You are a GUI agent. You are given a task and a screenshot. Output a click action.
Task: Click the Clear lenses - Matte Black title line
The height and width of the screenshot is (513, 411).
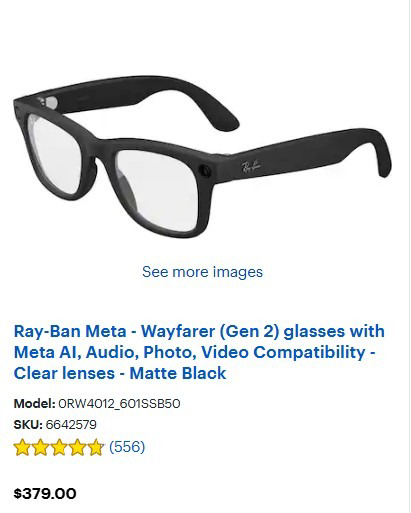click(120, 373)
